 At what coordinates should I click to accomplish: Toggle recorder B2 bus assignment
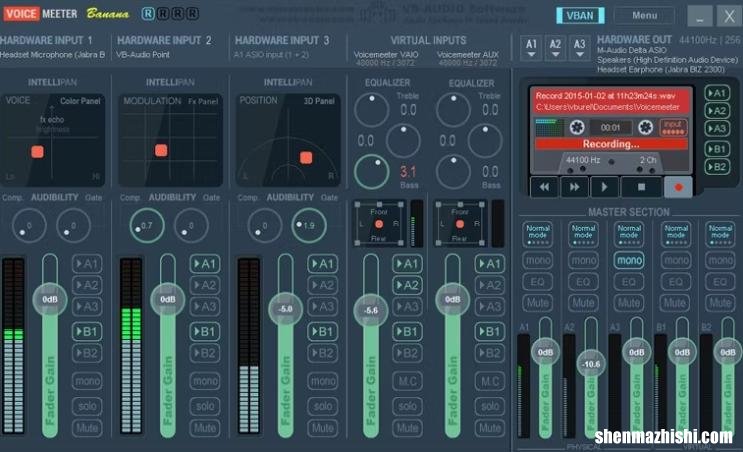point(717,167)
